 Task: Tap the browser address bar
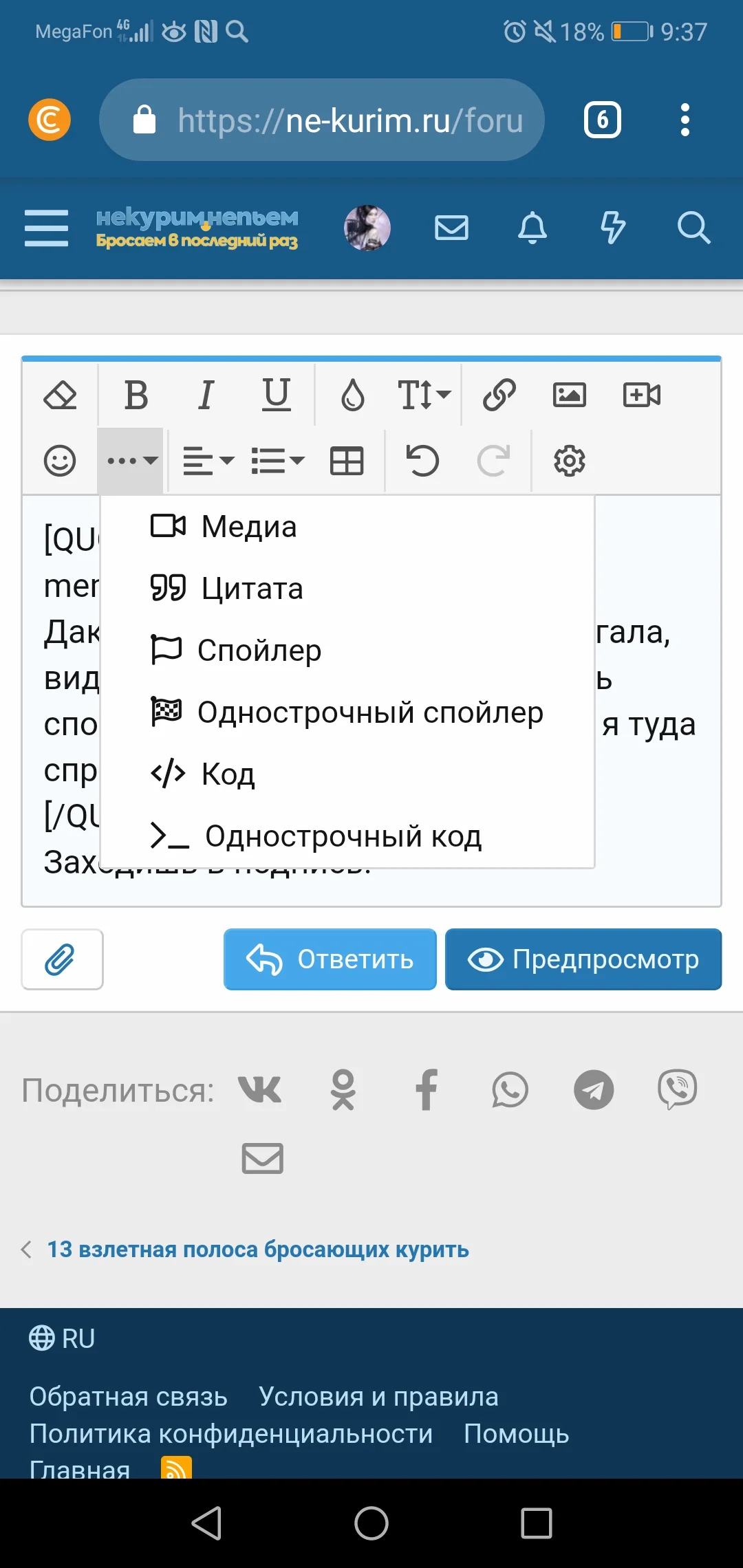[322, 120]
